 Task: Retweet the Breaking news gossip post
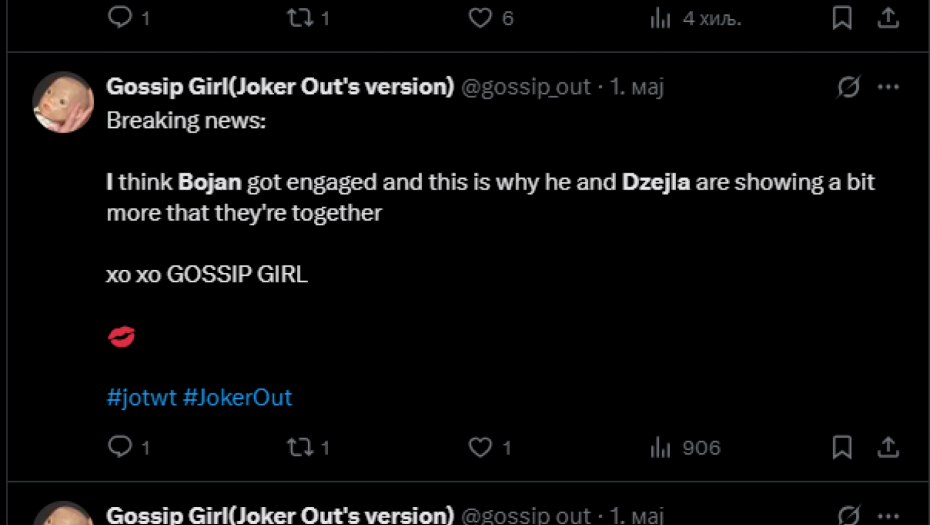(300, 447)
